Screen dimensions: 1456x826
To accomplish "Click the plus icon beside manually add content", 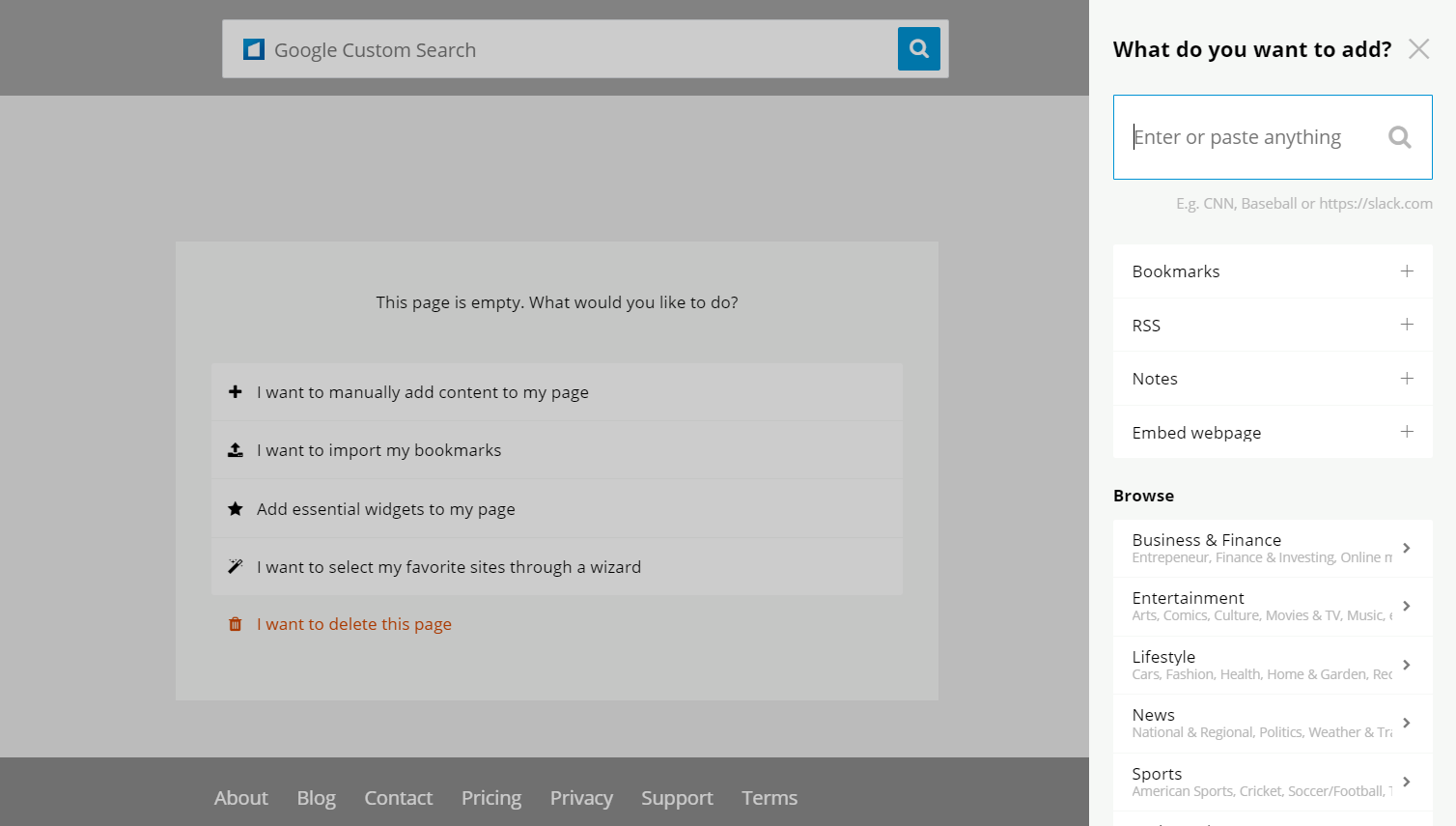I will coord(236,391).
